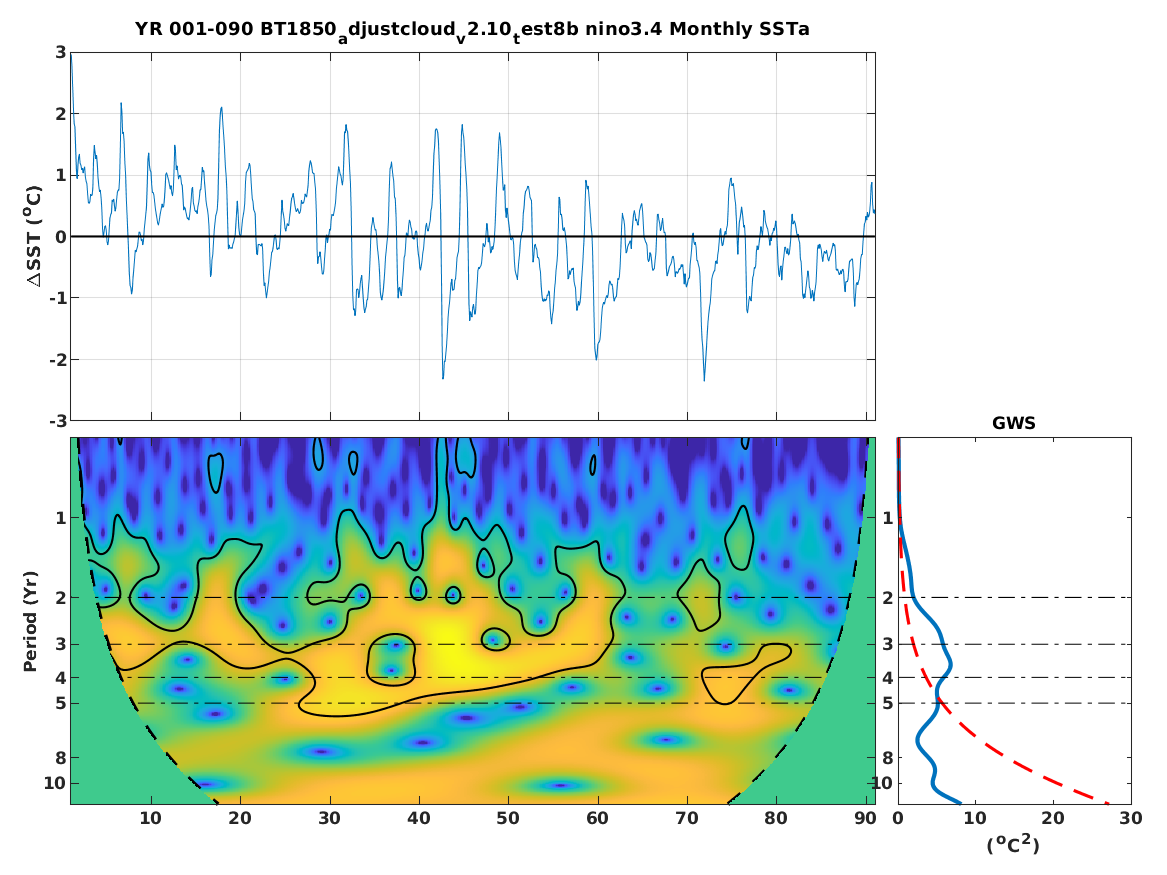Image resolution: width=1167 pixels, height=875 pixels.
Task: Select the 'GWS' panel title
Action: pyautogui.click(x=1014, y=423)
